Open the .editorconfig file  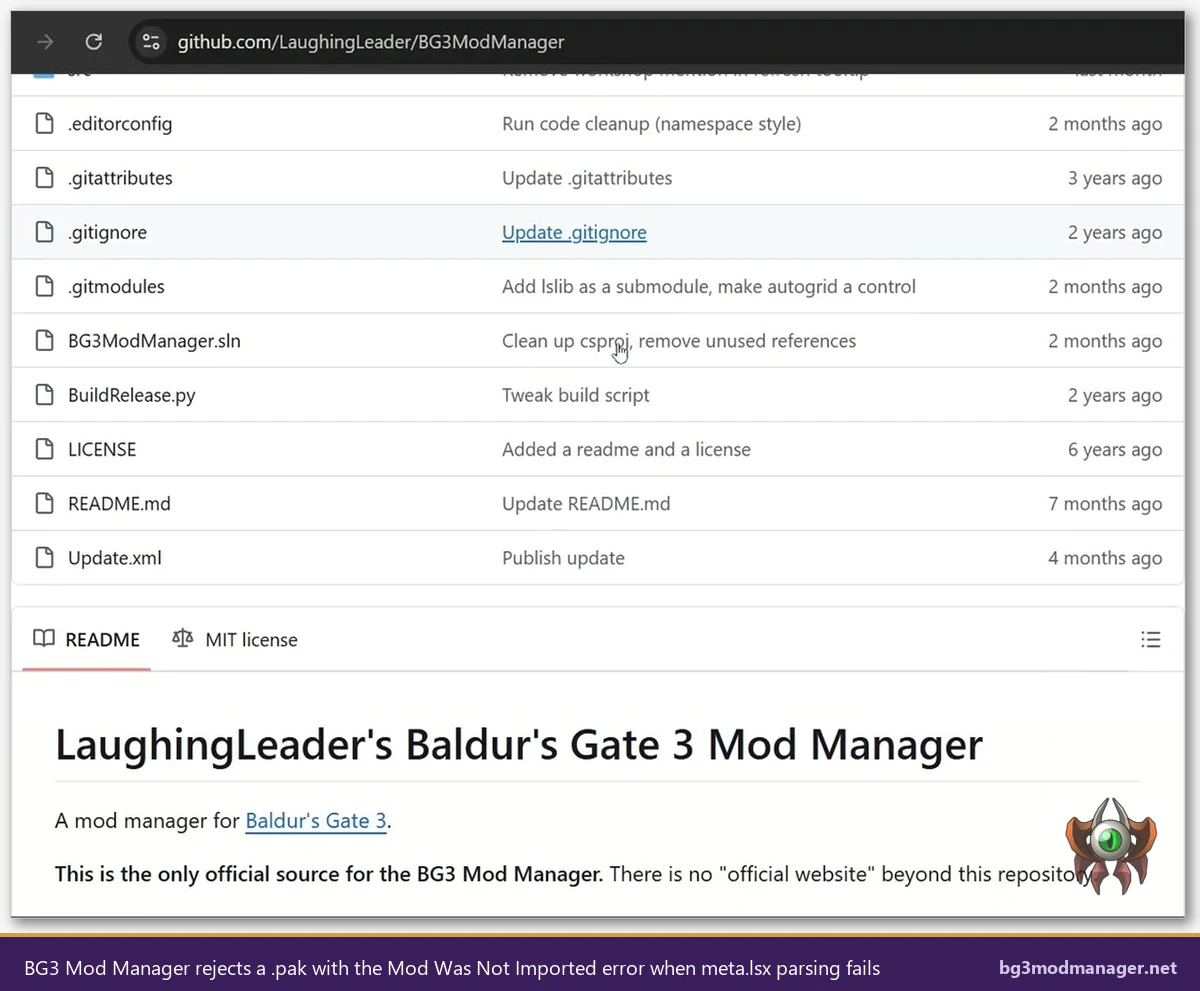(120, 124)
